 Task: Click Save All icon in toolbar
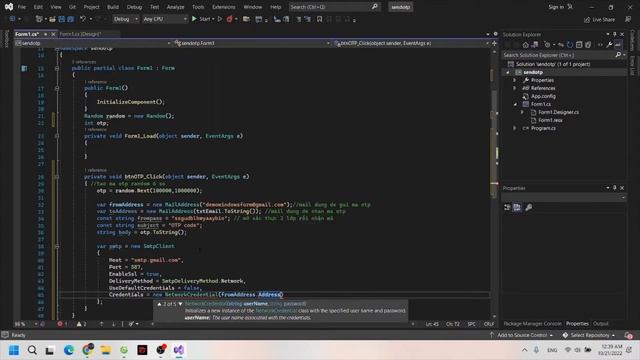(71, 19)
